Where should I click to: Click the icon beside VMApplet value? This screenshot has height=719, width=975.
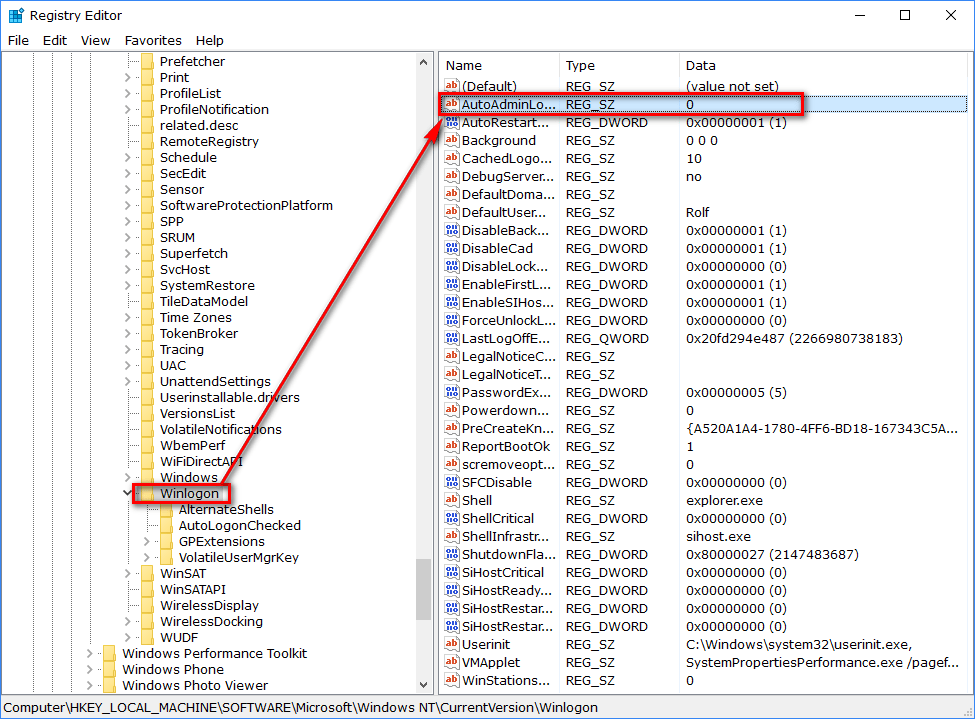pos(452,662)
